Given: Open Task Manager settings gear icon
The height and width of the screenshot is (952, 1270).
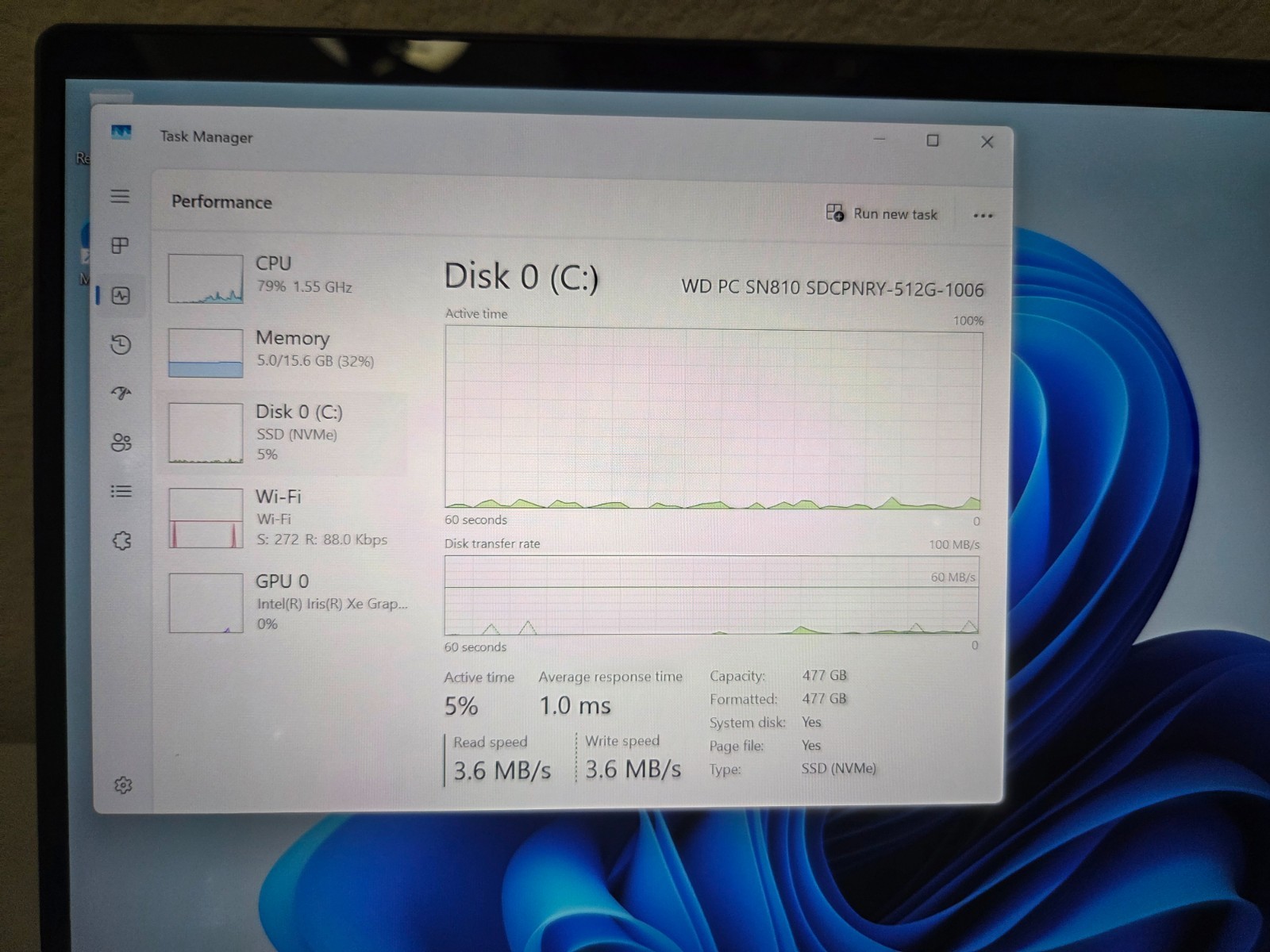Looking at the screenshot, I should (123, 785).
